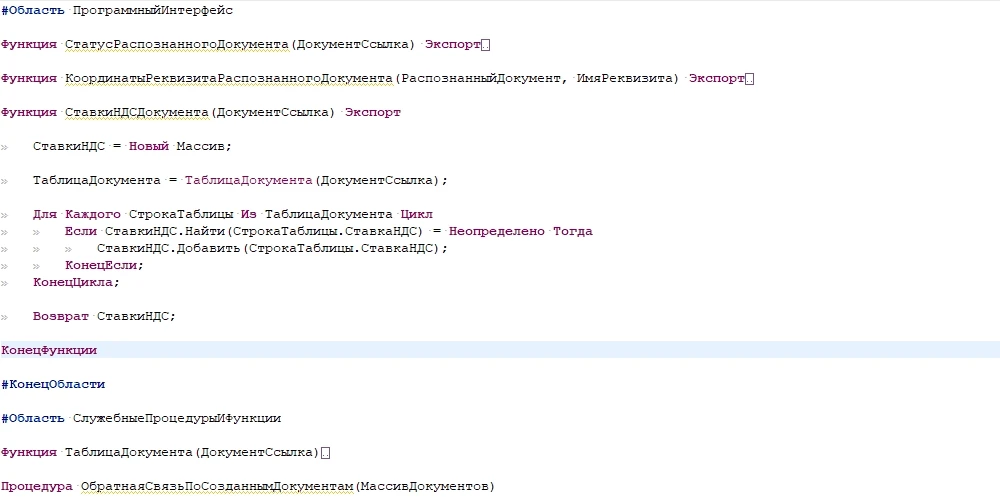Click procedure name ОбратнаяСвязьПоСозданнымДокументам
The image size is (1000, 500).
217,487
